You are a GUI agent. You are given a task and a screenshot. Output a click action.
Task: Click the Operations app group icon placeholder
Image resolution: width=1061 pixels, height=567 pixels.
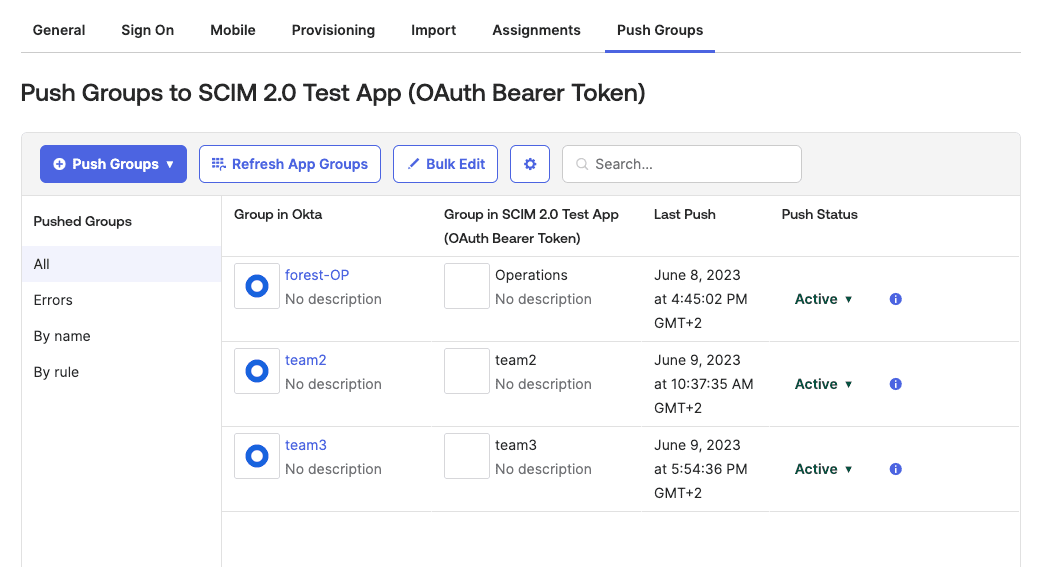[466, 287]
